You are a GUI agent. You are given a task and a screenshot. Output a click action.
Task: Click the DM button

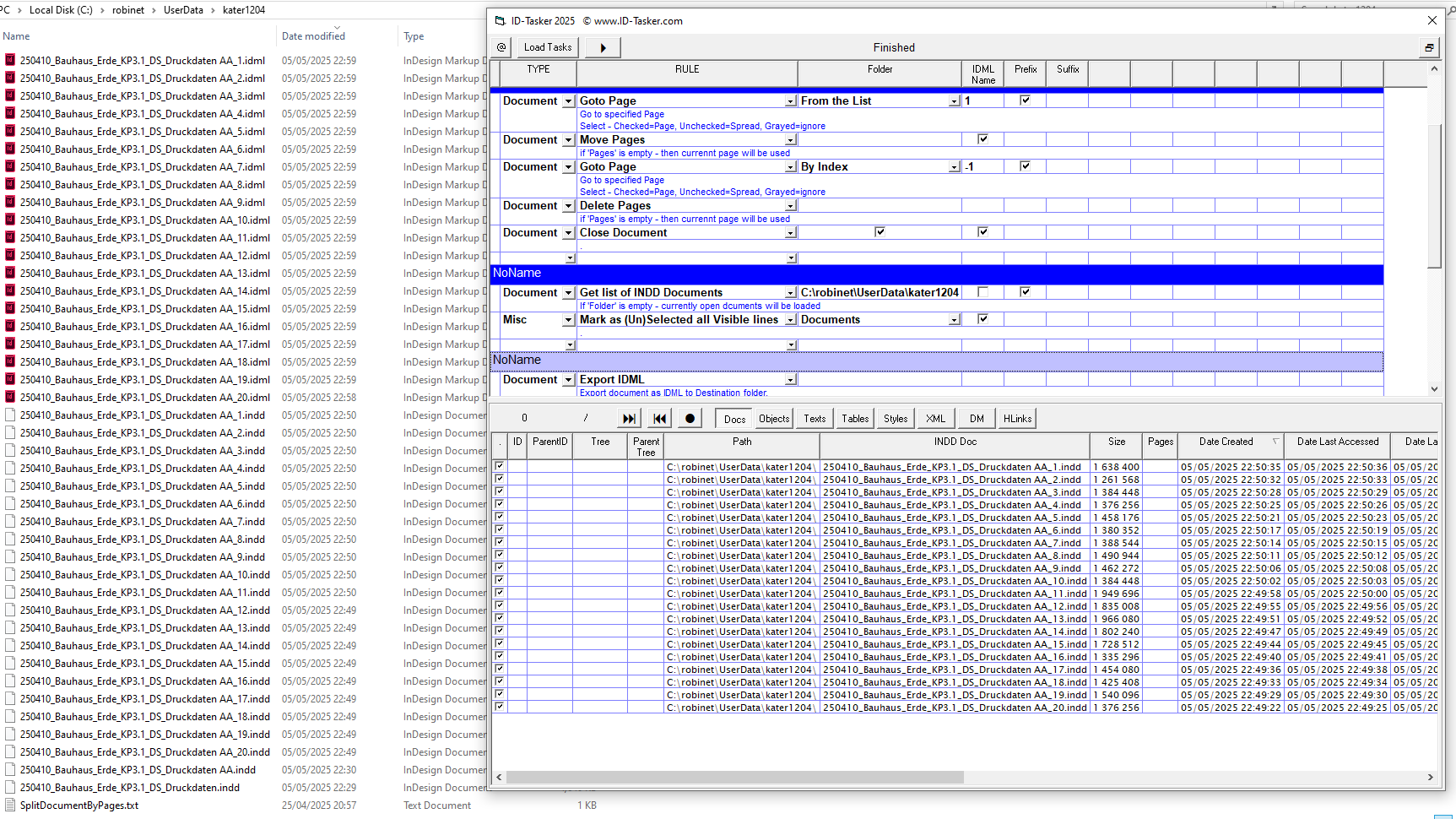point(976,418)
